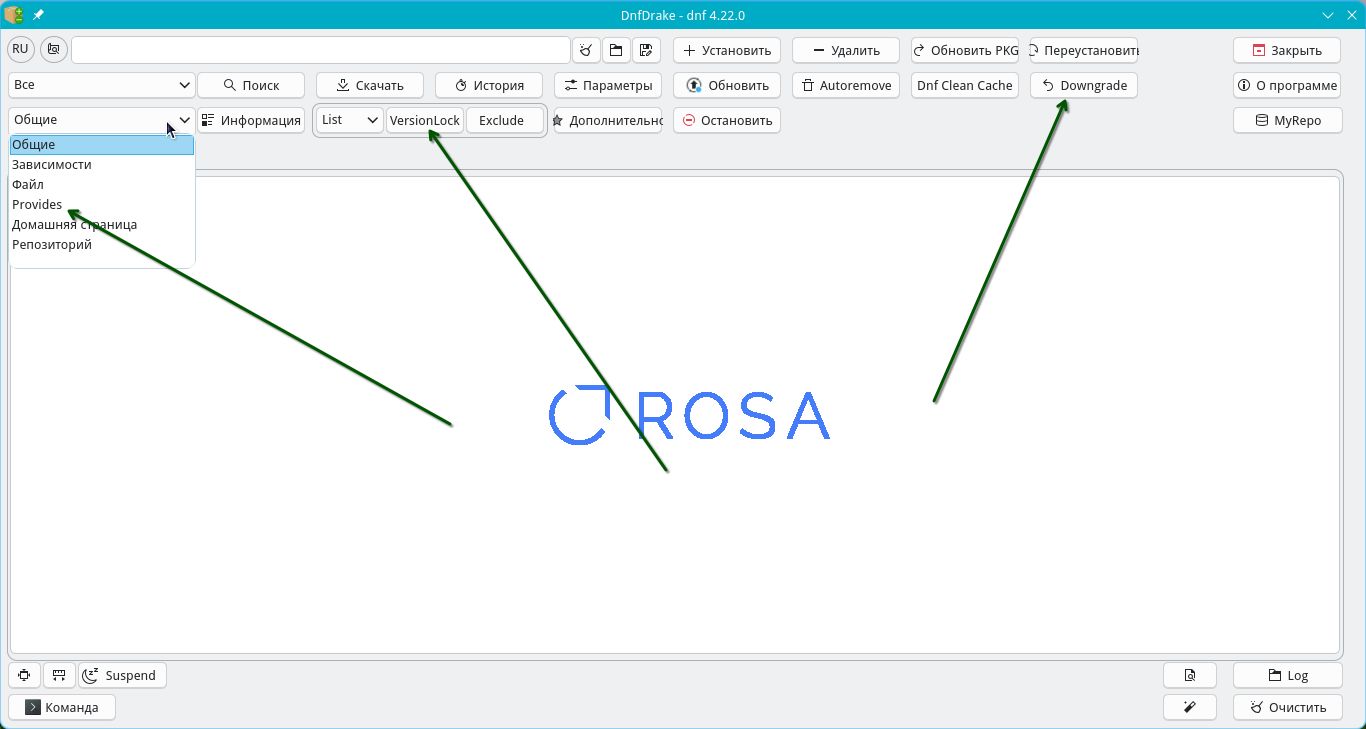Collapse the Общие info type dropdown

(101, 120)
